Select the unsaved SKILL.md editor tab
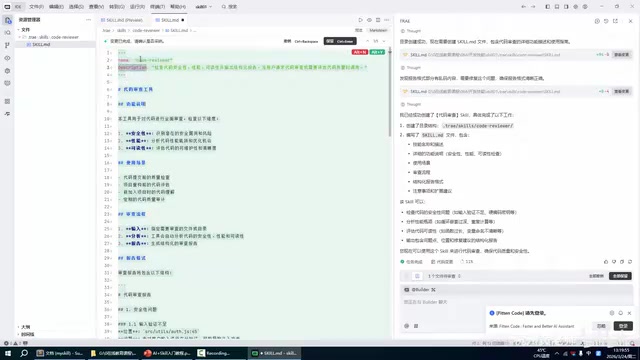The image size is (640, 360). click(x=170, y=20)
